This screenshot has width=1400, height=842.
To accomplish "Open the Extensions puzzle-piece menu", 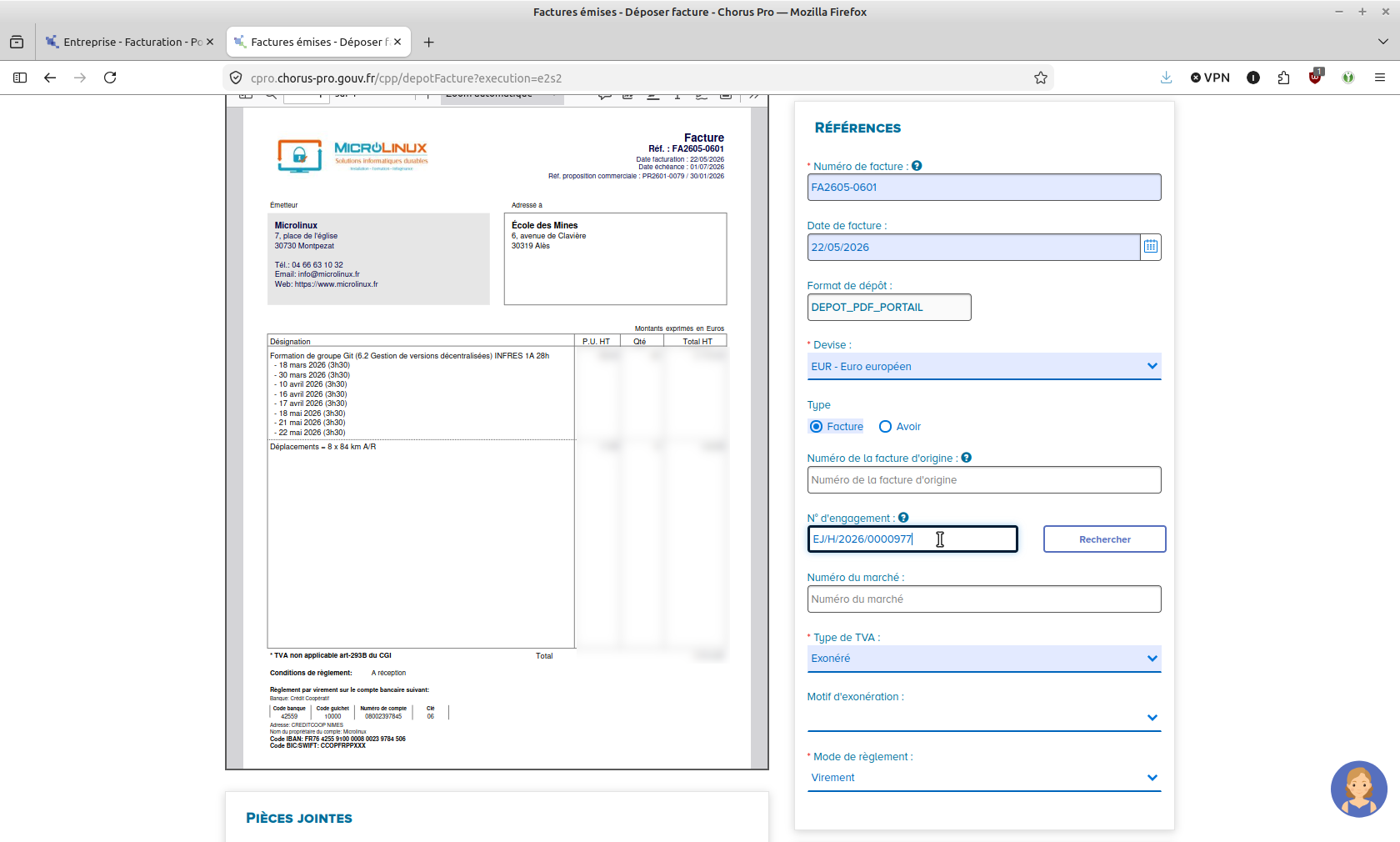I will click(1283, 78).
